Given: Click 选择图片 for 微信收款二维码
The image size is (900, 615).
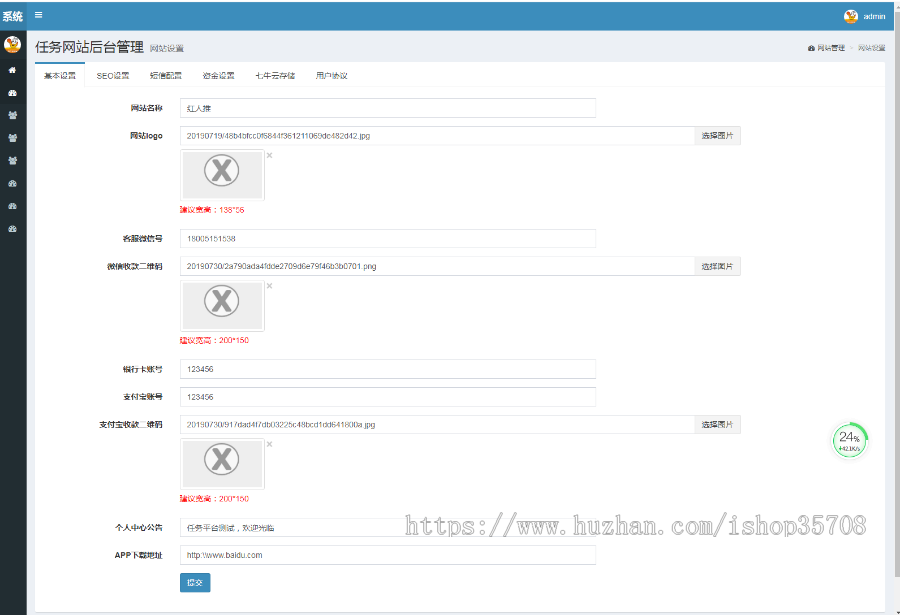Looking at the screenshot, I should click(717, 266).
